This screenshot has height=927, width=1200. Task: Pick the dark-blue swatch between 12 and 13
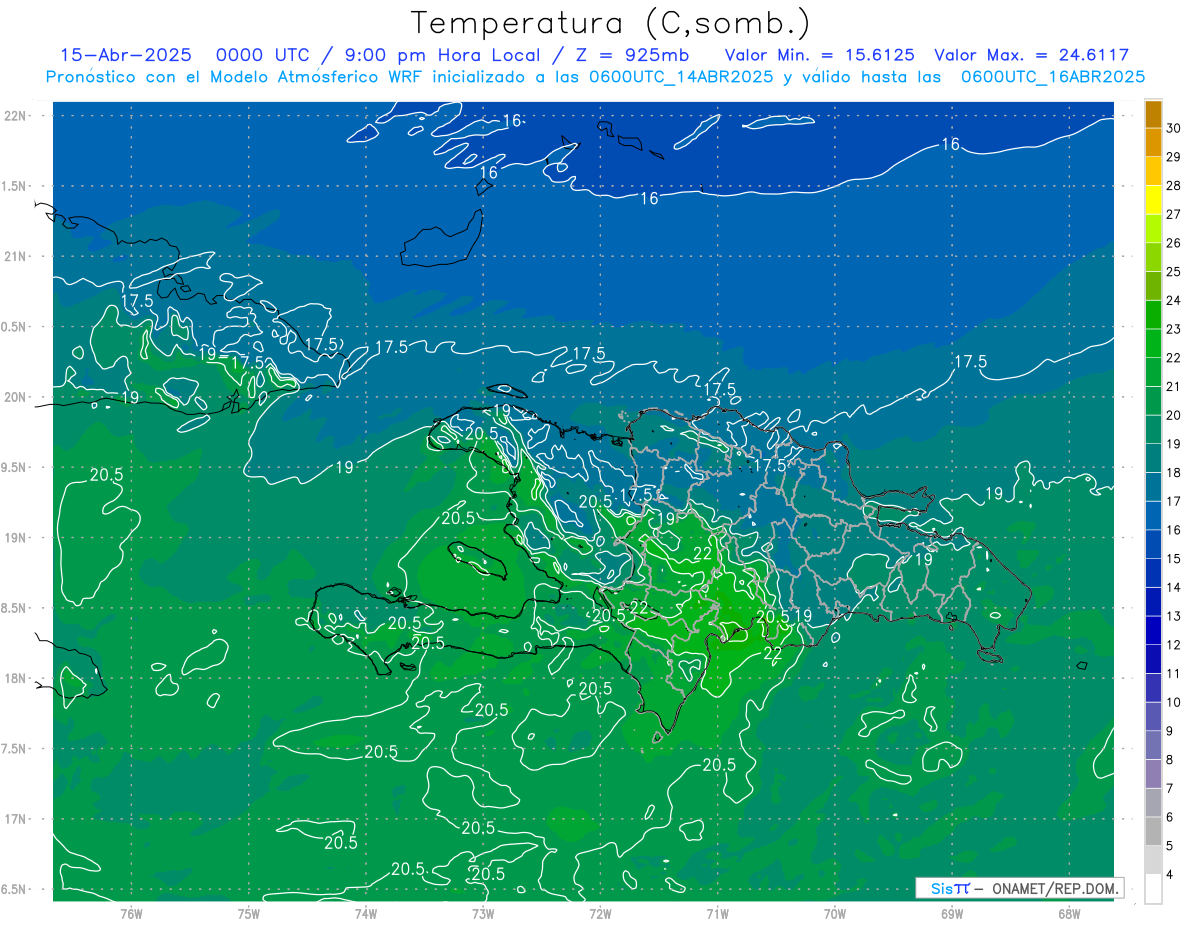point(1153,631)
